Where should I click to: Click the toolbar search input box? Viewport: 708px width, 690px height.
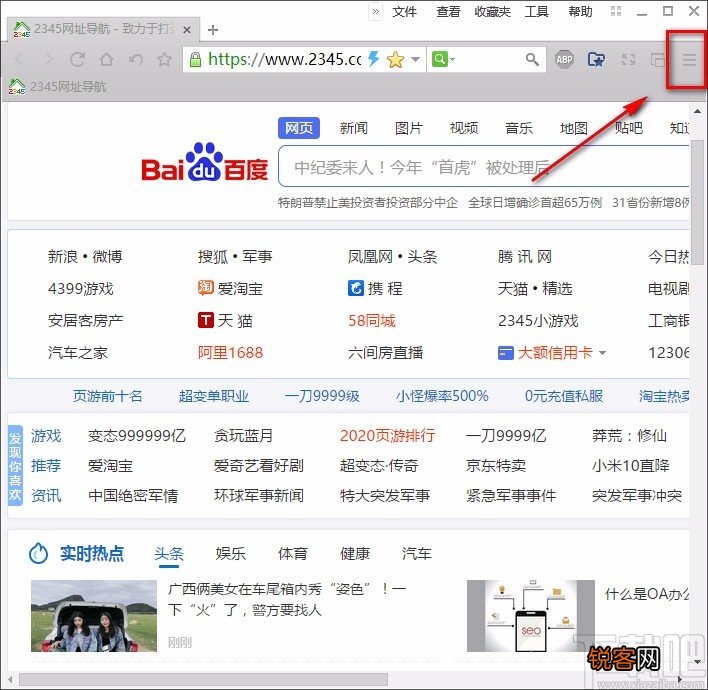click(490, 59)
